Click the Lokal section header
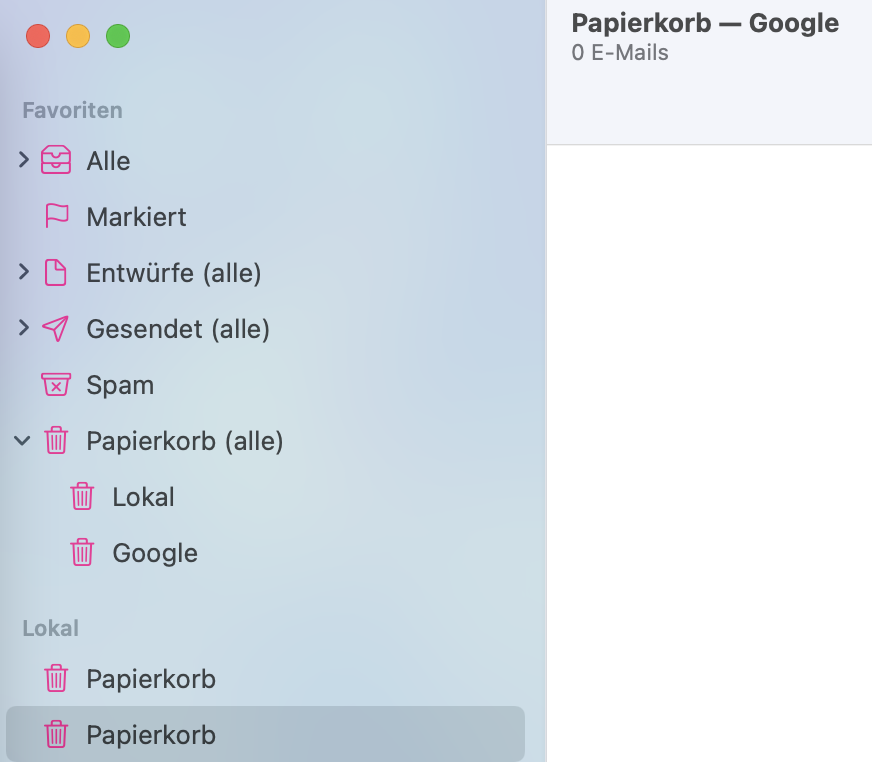Image resolution: width=872 pixels, height=762 pixels. [50, 628]
